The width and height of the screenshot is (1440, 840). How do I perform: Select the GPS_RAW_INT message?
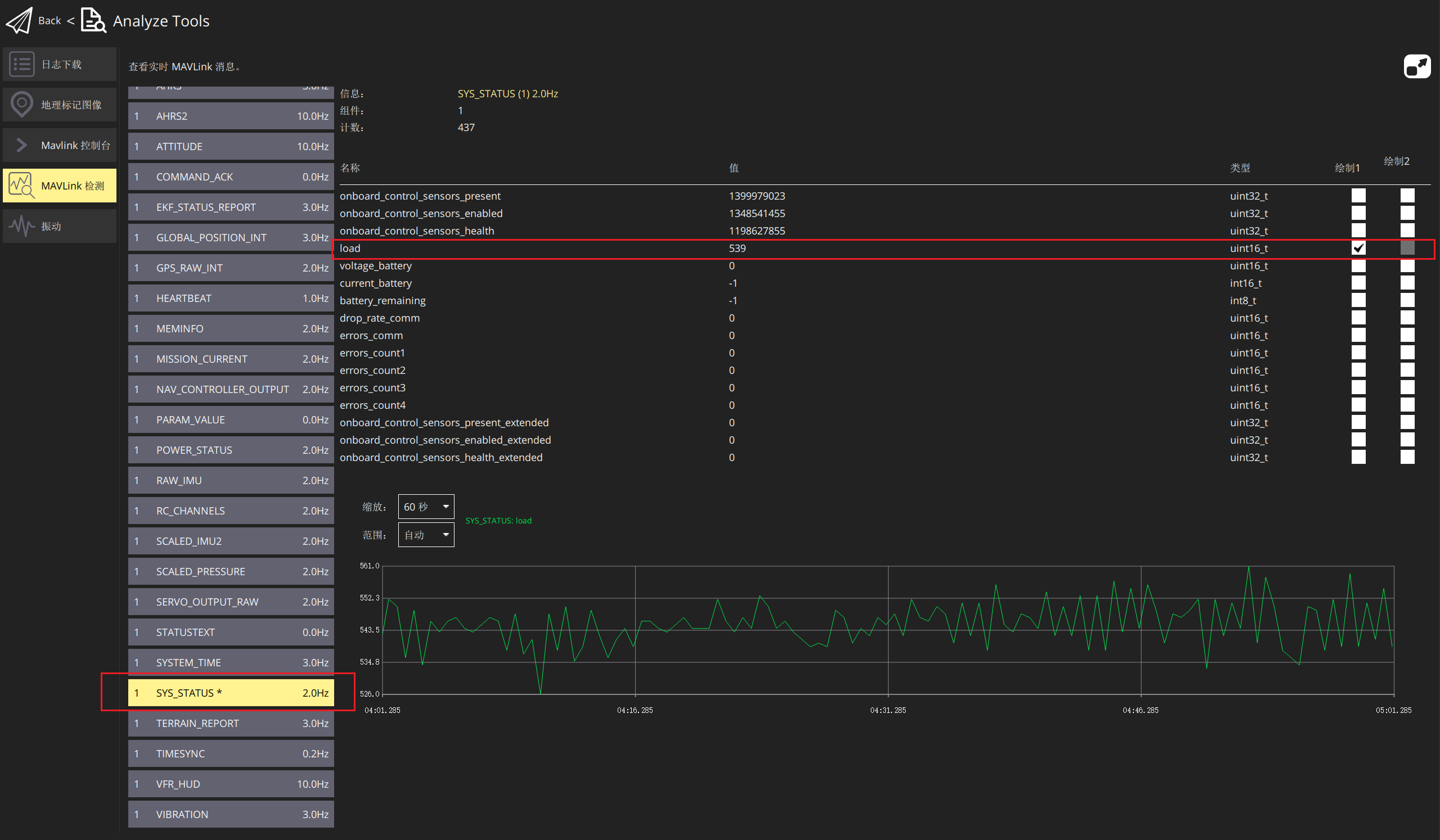[231, 268]
